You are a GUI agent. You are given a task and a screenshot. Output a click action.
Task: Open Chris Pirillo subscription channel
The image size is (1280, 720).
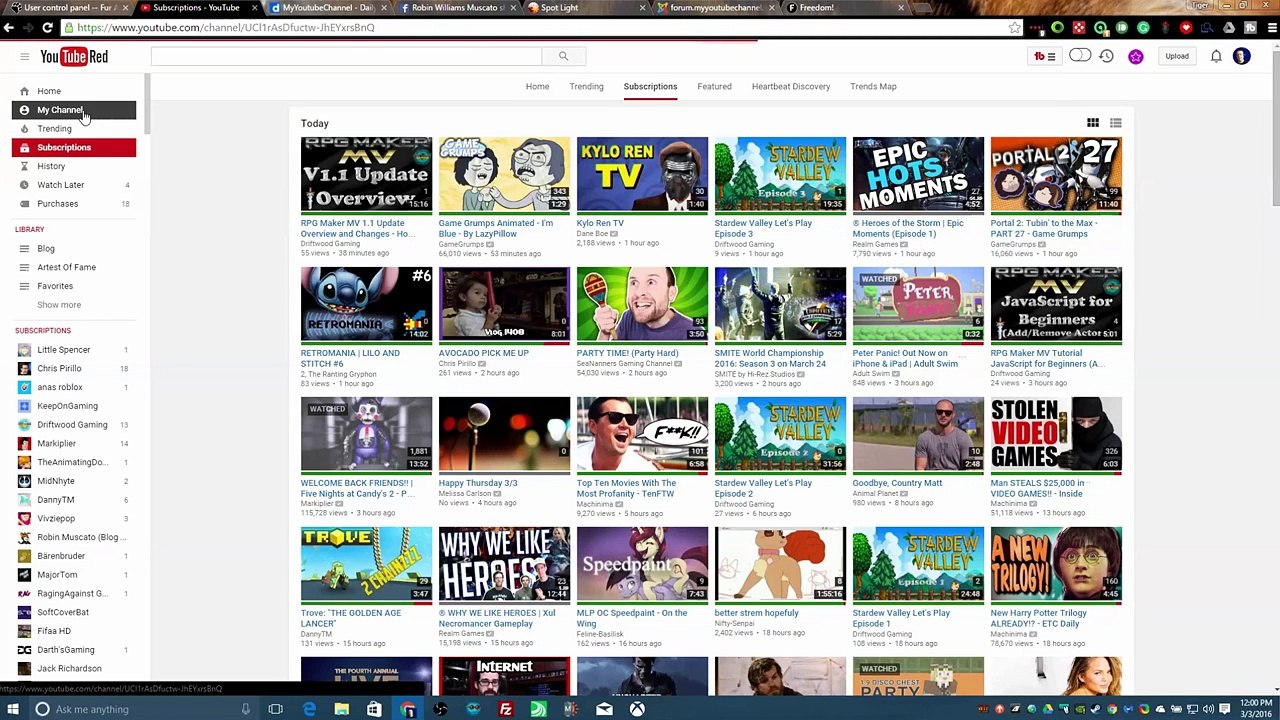pos(74,368)
